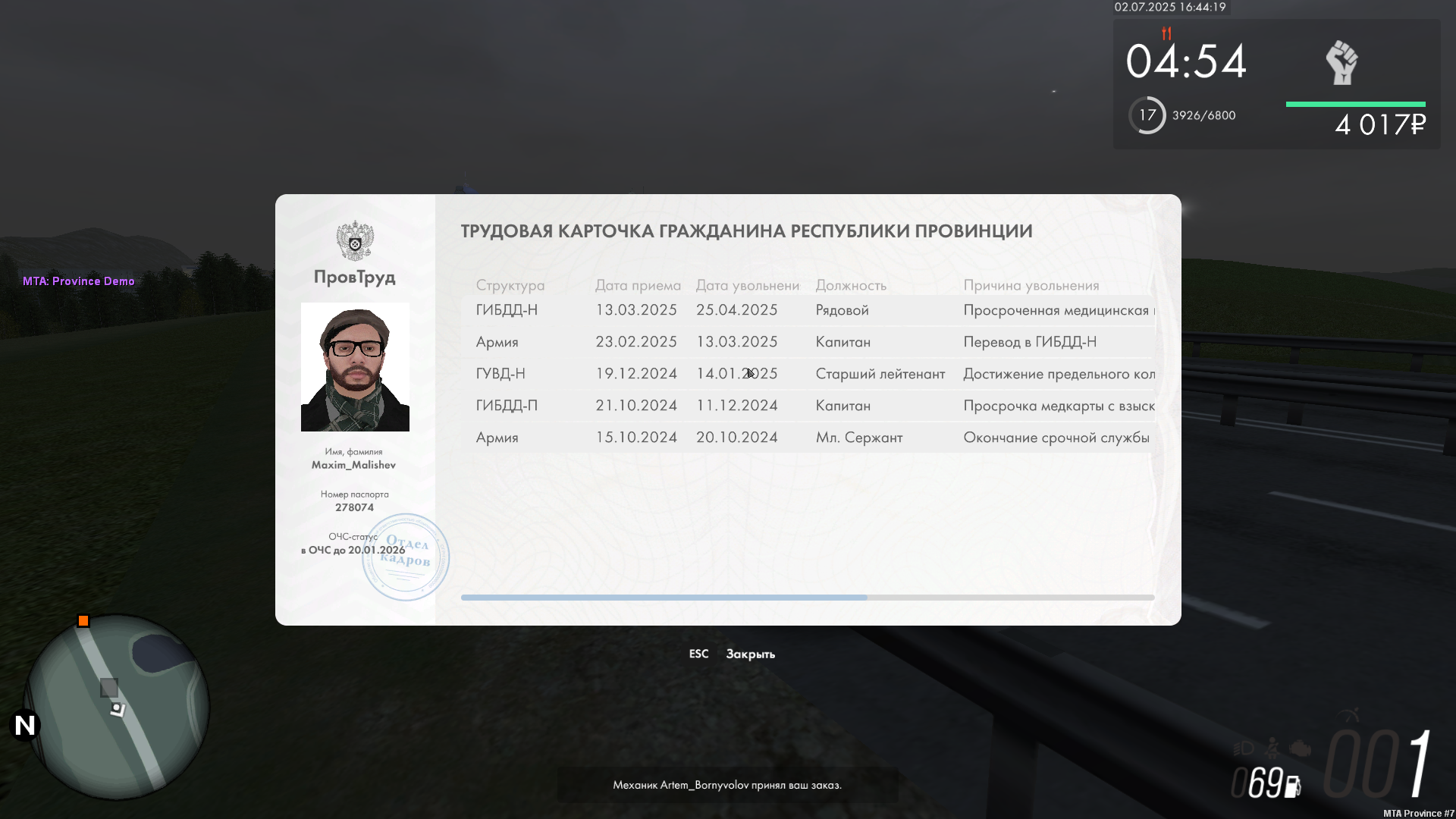Click the seatbelt indicator icon
1456x819 pixels.
point(1272,748)
